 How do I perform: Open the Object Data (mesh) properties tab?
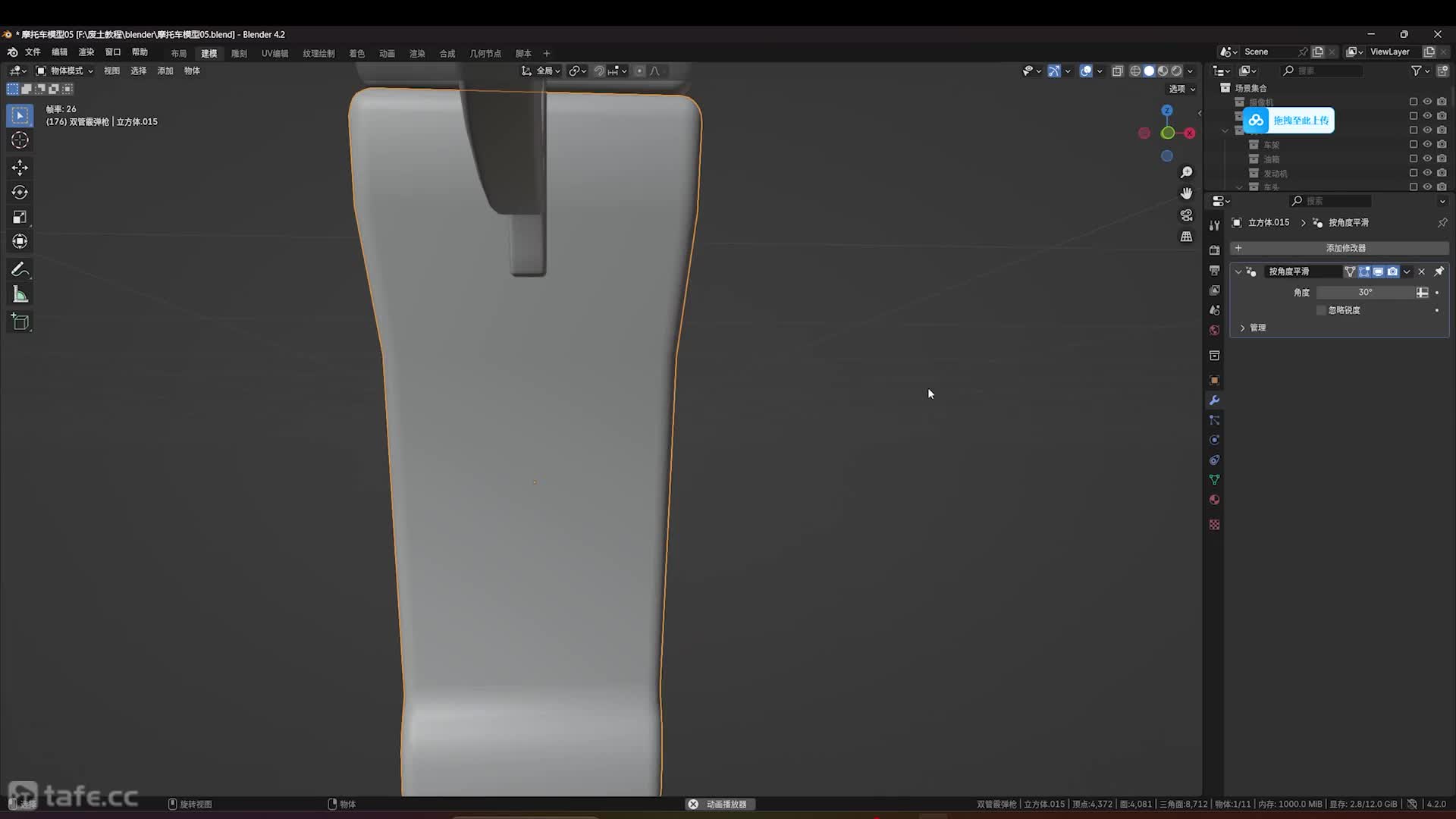tap(1214, 479)
